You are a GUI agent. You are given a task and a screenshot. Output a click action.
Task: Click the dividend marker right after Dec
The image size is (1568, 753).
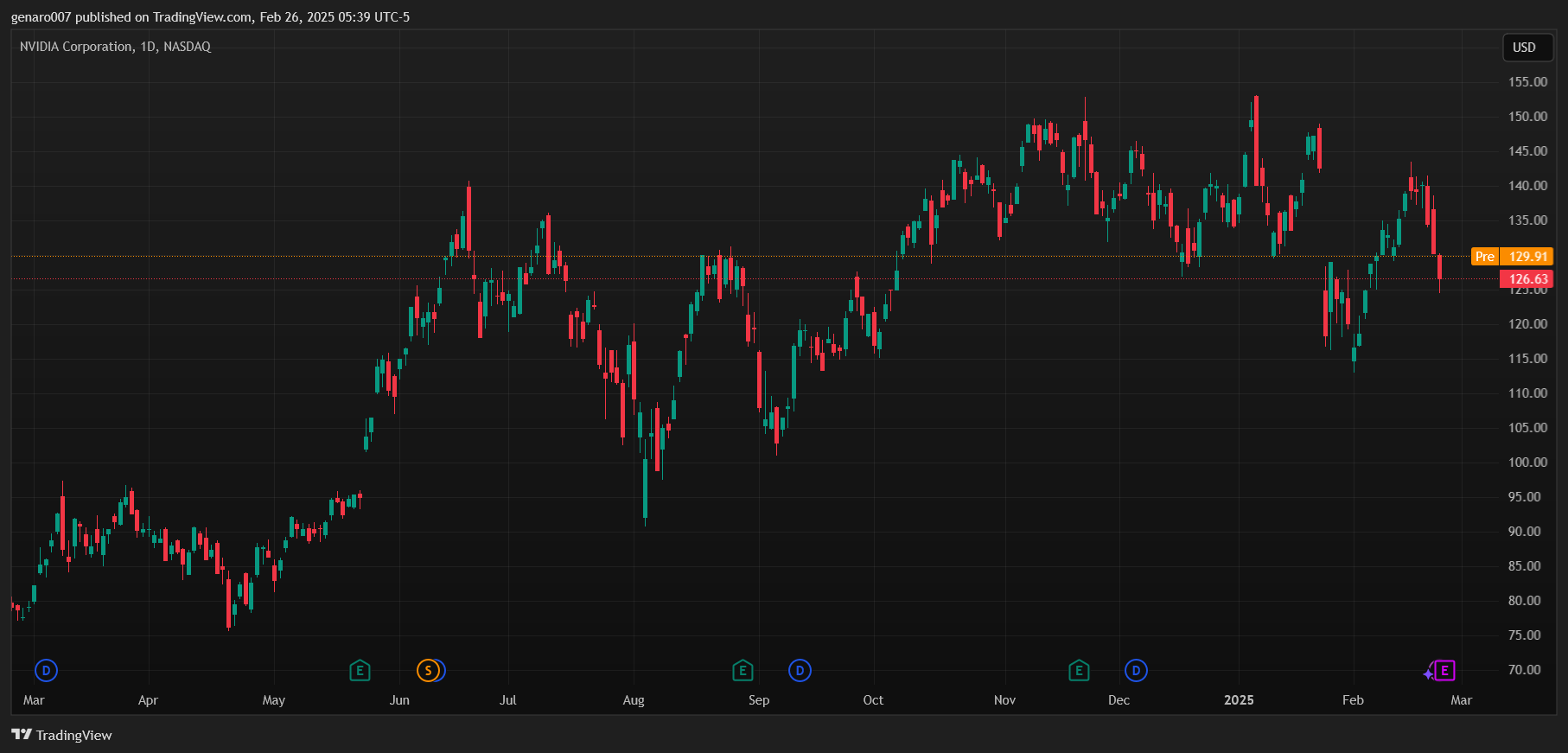tap(1136, 670)
